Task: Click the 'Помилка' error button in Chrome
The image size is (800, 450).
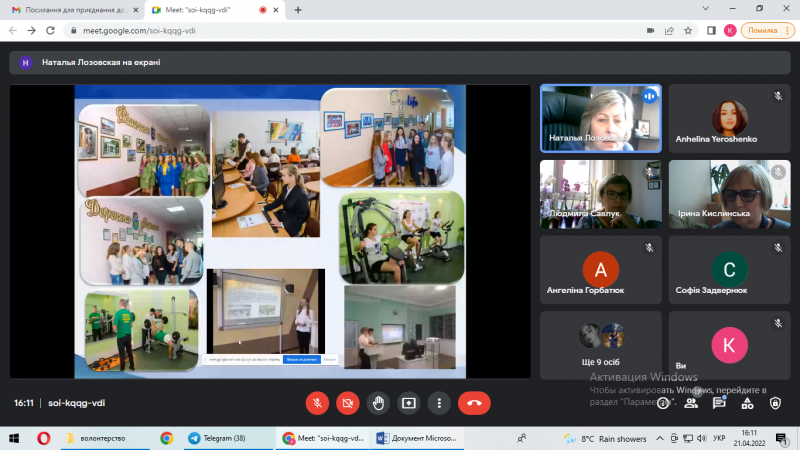Action: (768, 31)
